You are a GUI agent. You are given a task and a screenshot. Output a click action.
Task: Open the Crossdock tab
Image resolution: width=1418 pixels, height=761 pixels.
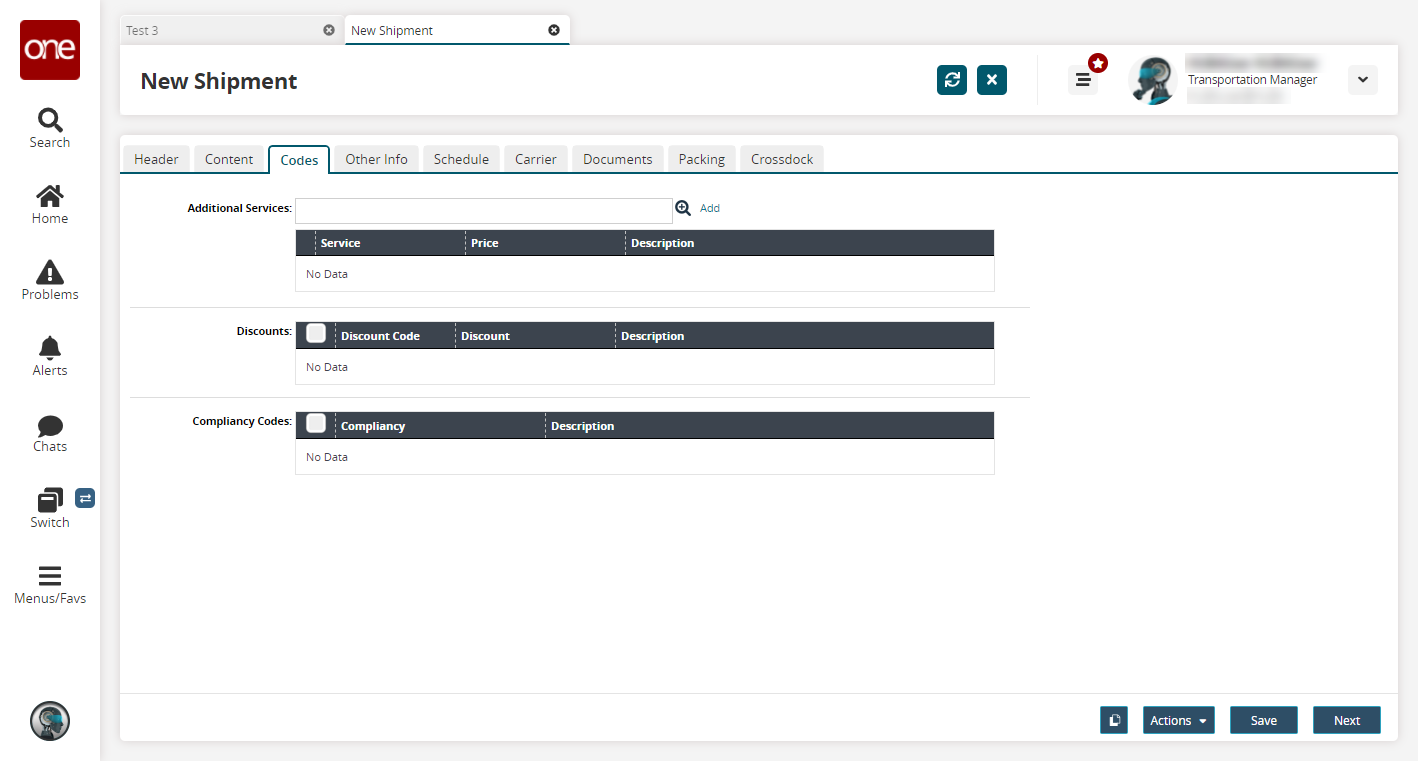pyautogui.click(x=782, y=159)
